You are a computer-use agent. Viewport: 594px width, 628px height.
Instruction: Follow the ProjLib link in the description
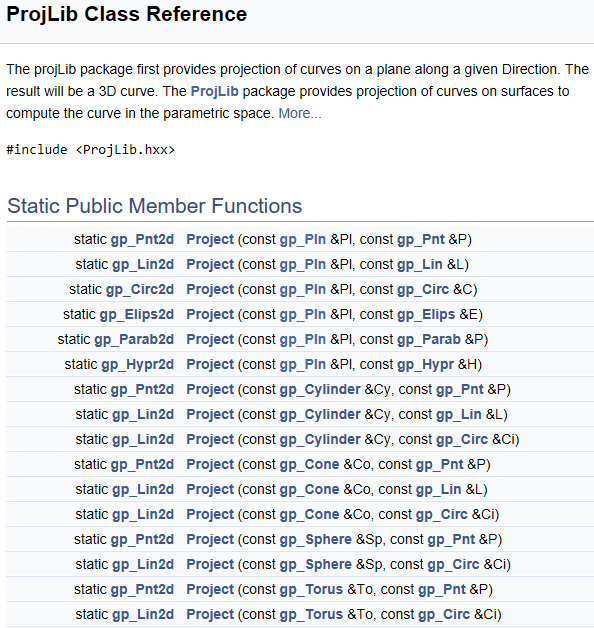pyautogui.click(x=215, y=91)
